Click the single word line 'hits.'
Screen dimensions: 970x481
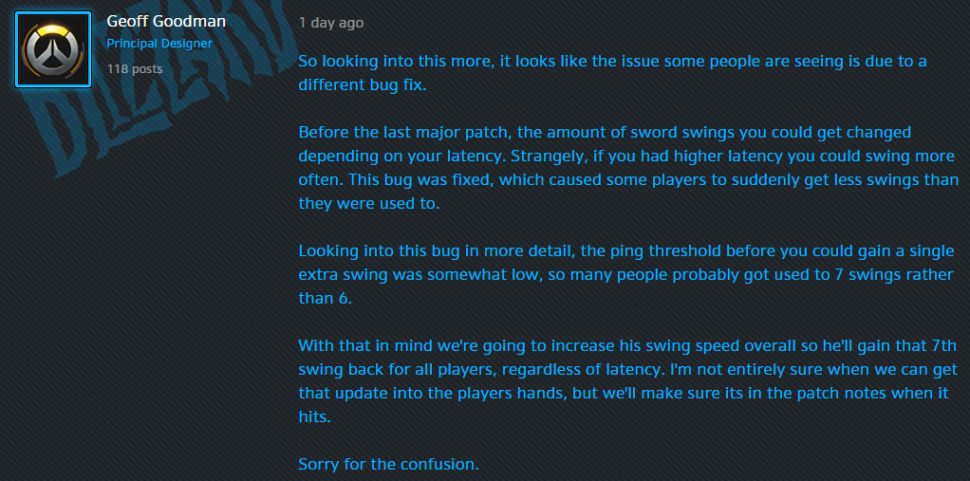point(315,417)
